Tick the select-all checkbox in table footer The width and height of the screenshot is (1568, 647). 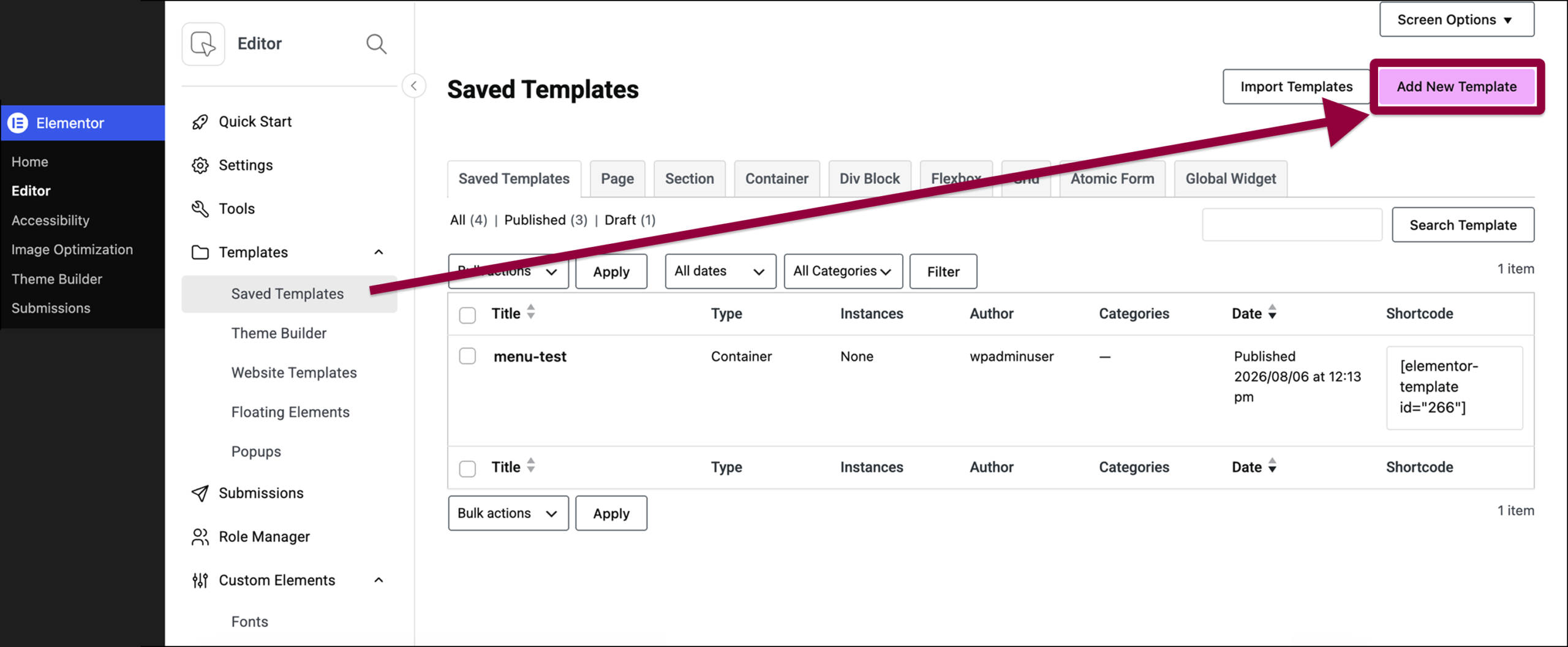(x=467, y=469)
